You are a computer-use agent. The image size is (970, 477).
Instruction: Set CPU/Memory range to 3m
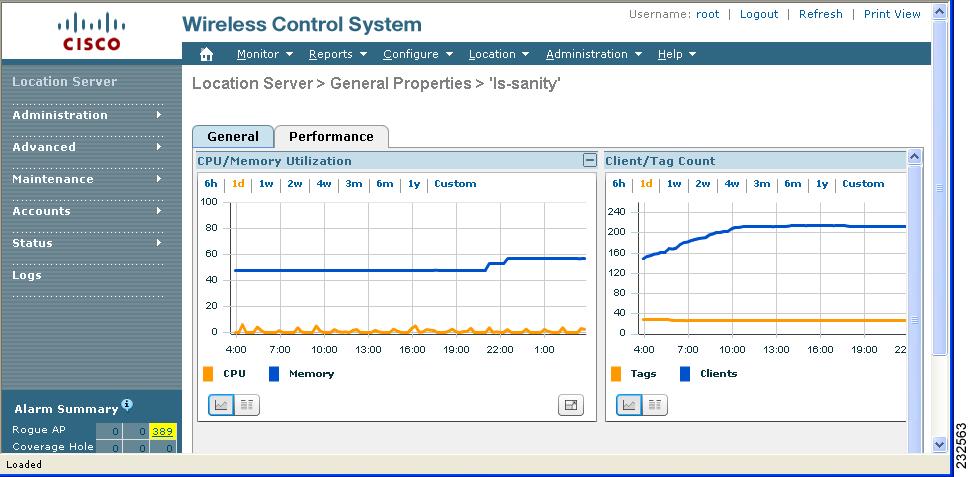coord(354,184)
